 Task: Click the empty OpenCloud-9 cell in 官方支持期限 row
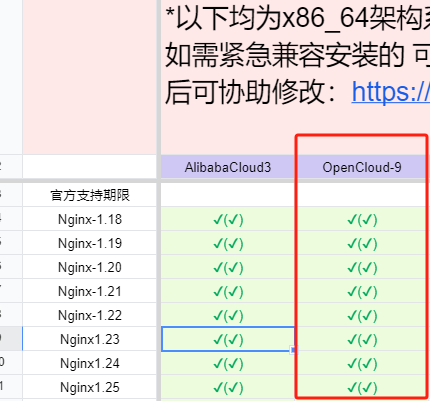click(x=362, y=195)
